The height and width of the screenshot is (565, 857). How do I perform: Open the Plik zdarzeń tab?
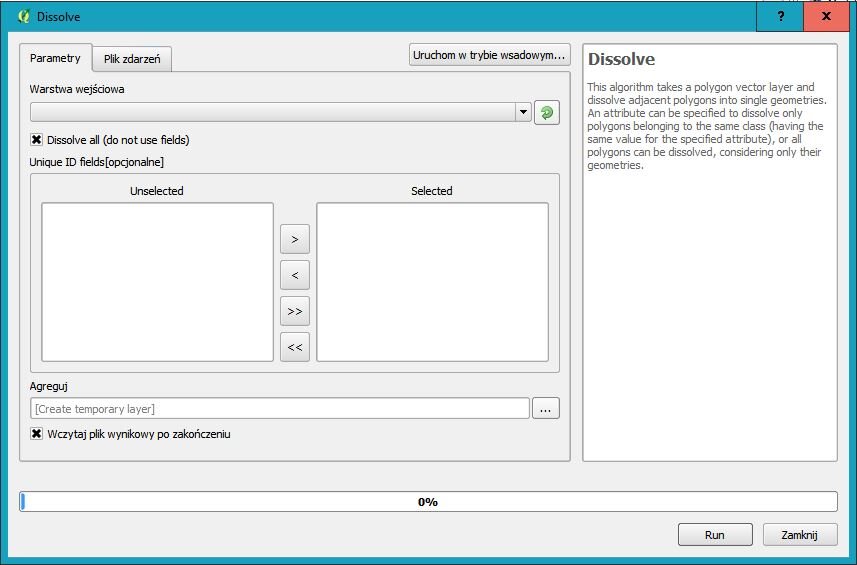132,60
